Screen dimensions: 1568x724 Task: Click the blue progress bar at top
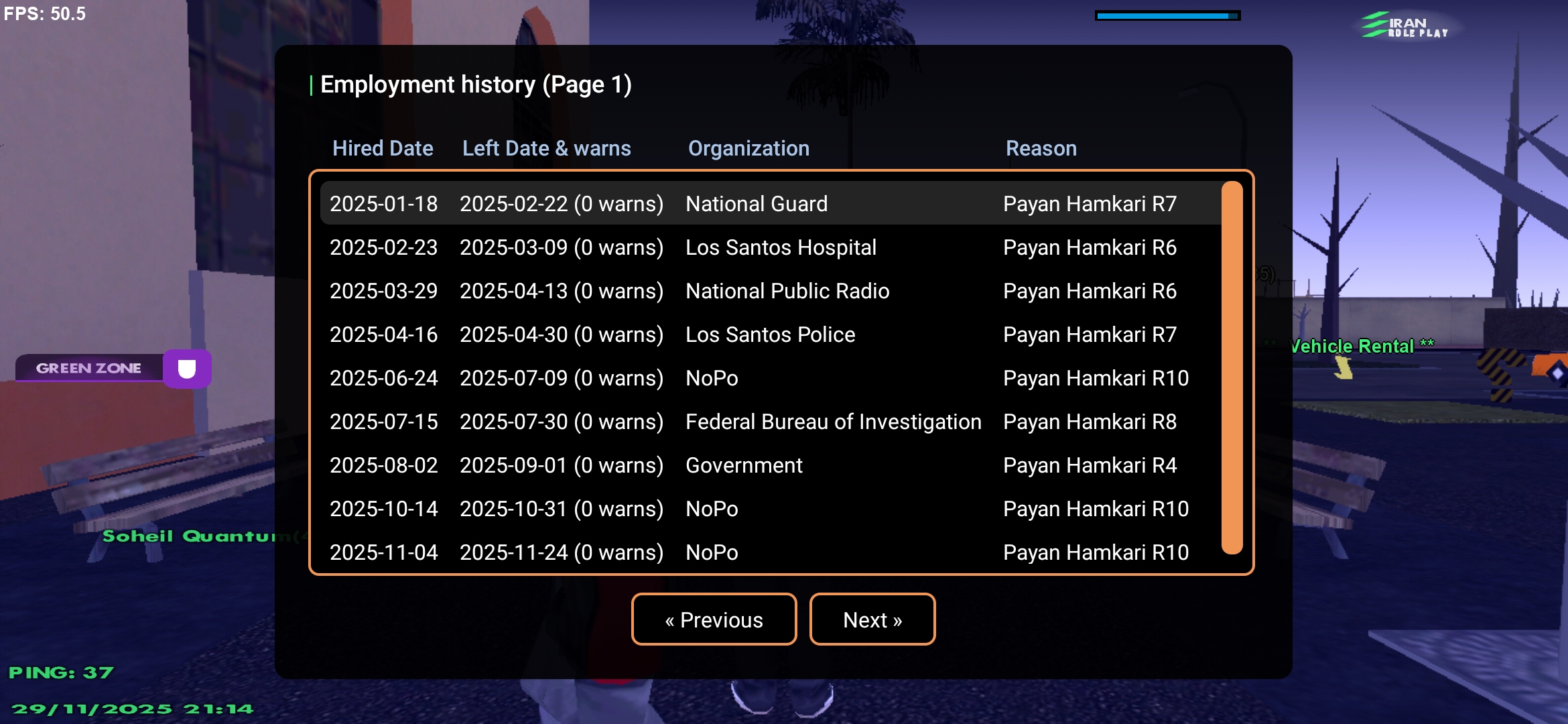[1167, 15]
